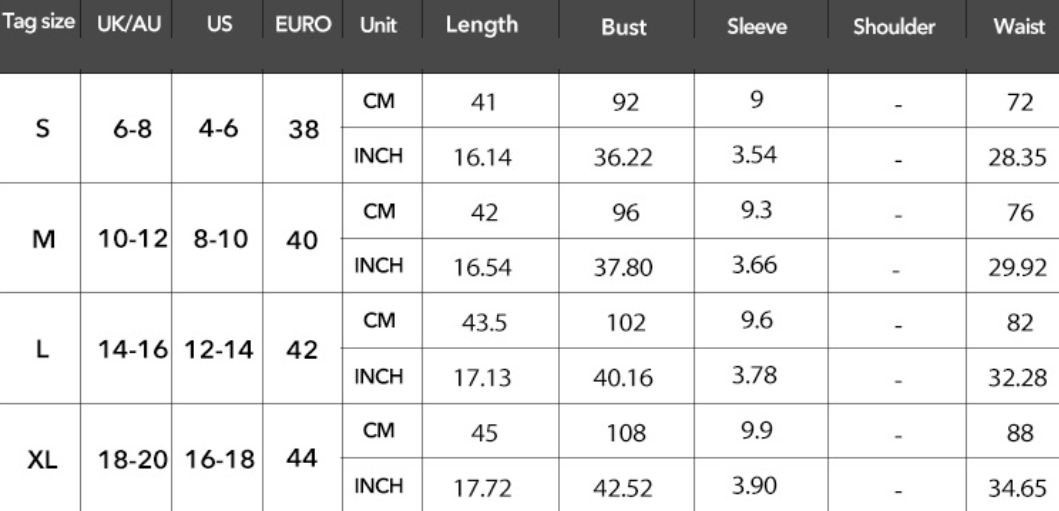The image size is (1059, 511).
Task: Click the S tag size cell
Action: [x=42, y=130]
